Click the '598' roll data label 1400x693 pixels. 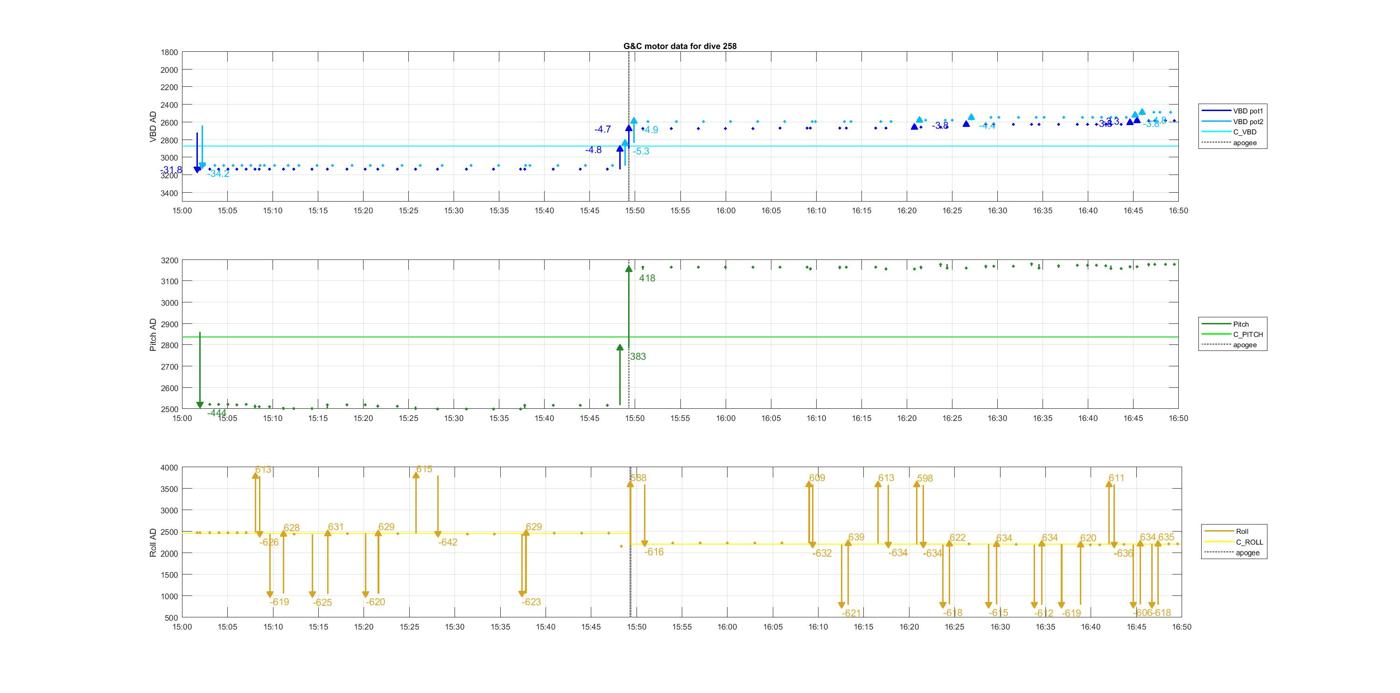[925, 478]
